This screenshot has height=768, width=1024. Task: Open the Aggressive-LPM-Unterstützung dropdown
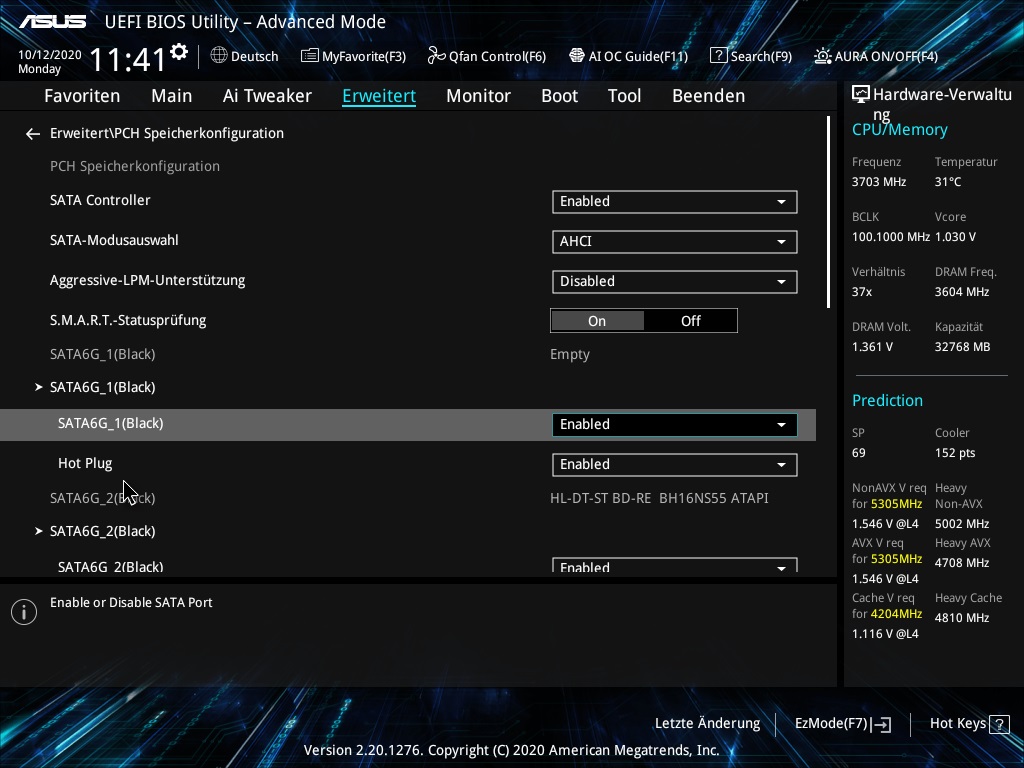[x=675, y=281]
